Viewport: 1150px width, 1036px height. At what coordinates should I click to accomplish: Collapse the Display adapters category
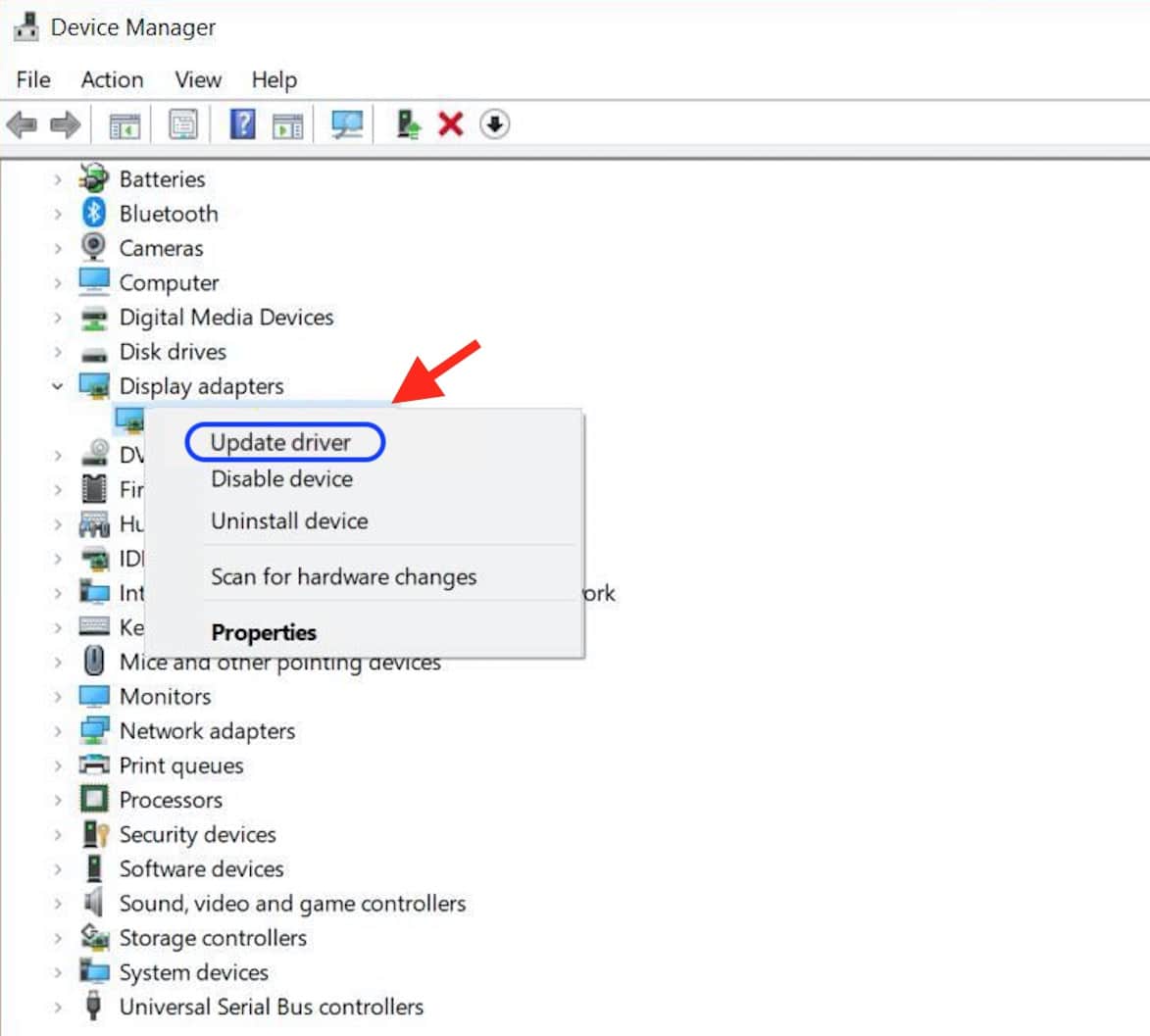point(56,385)
